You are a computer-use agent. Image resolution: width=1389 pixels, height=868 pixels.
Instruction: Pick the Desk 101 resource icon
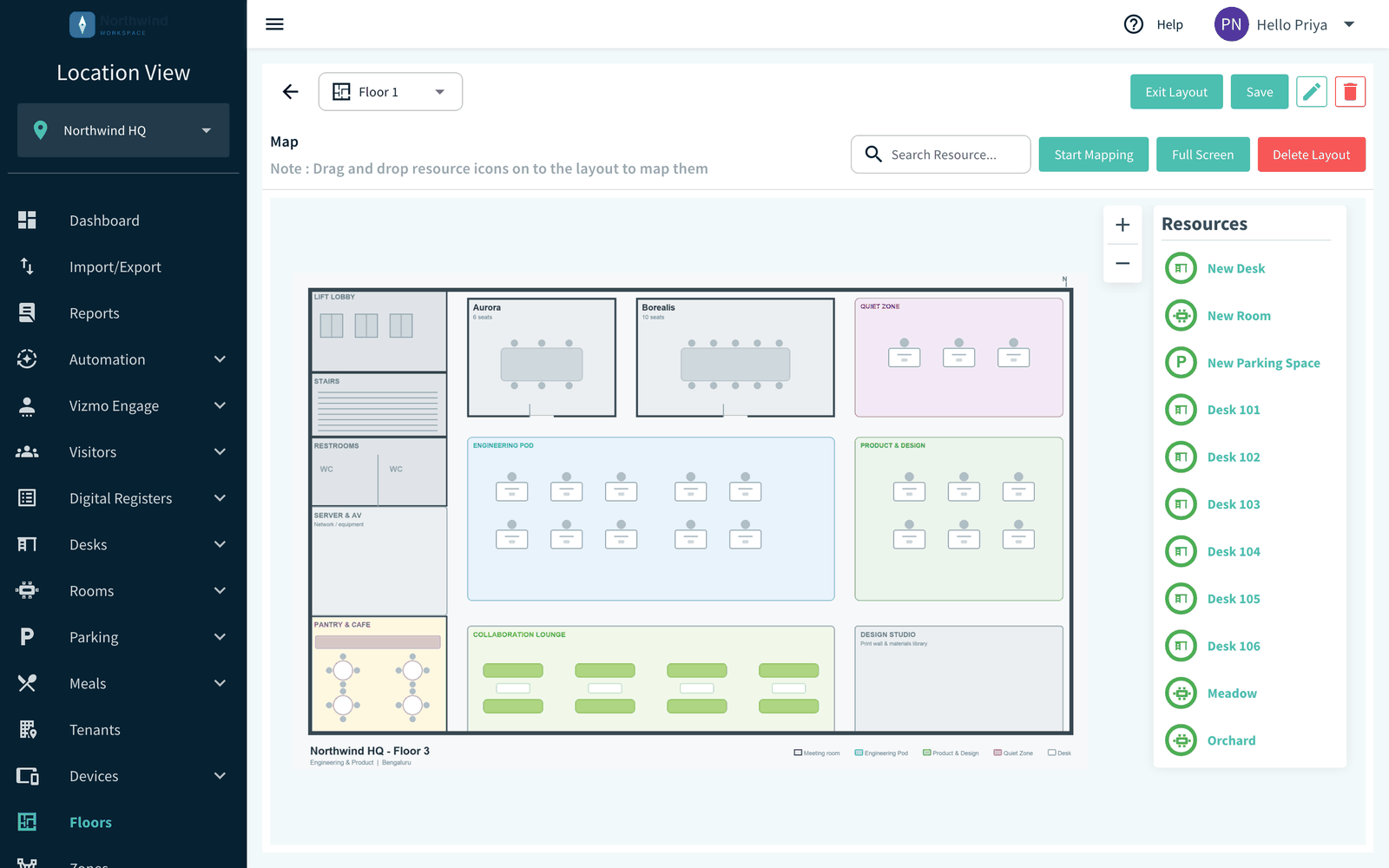click(x=1181, y=410)
